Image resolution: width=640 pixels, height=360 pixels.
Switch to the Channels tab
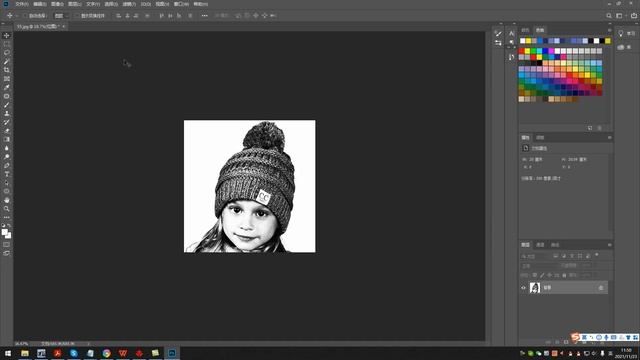[540, 245]
